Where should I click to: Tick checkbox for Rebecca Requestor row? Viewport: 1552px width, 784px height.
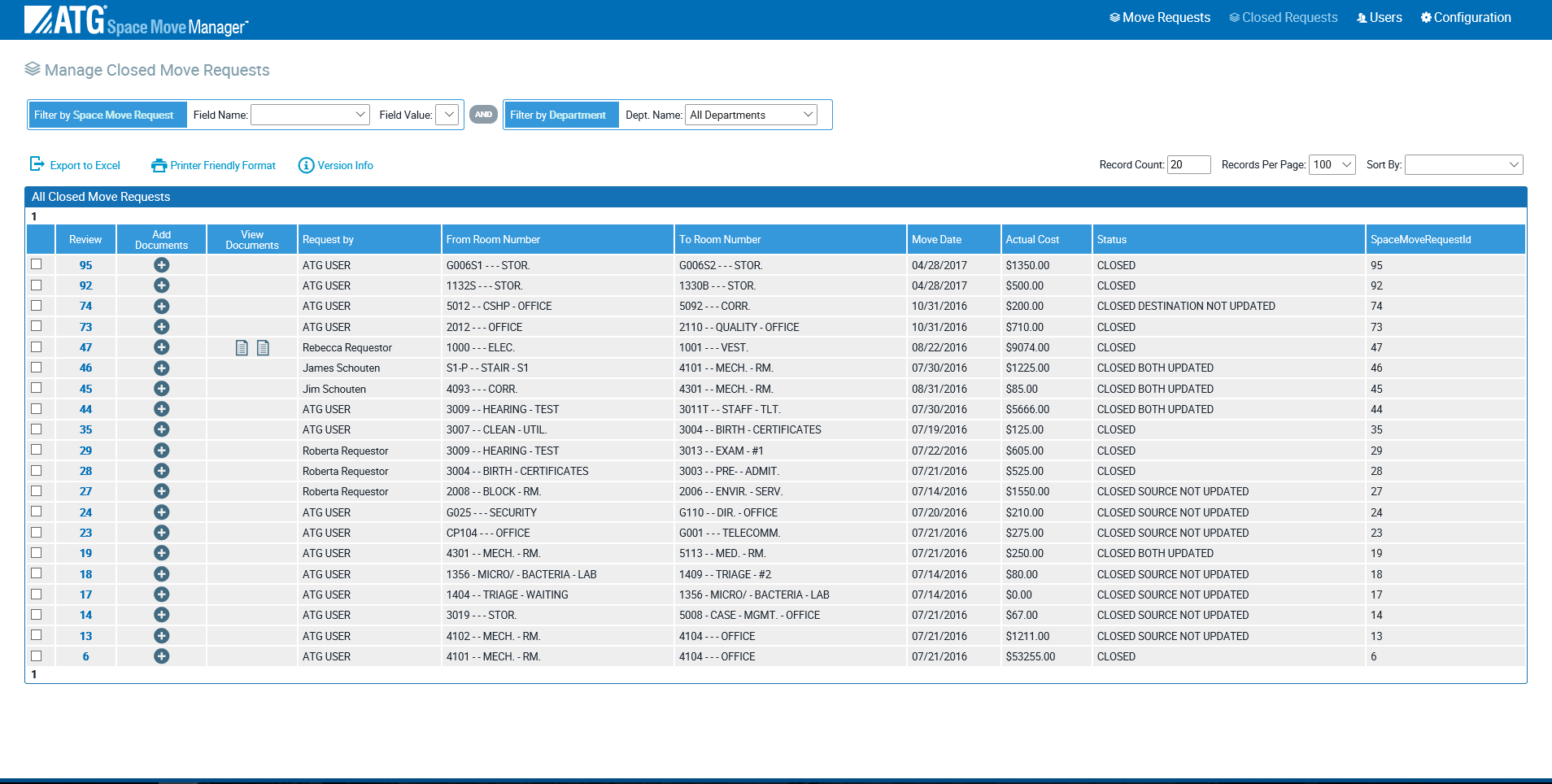[37, 346]
